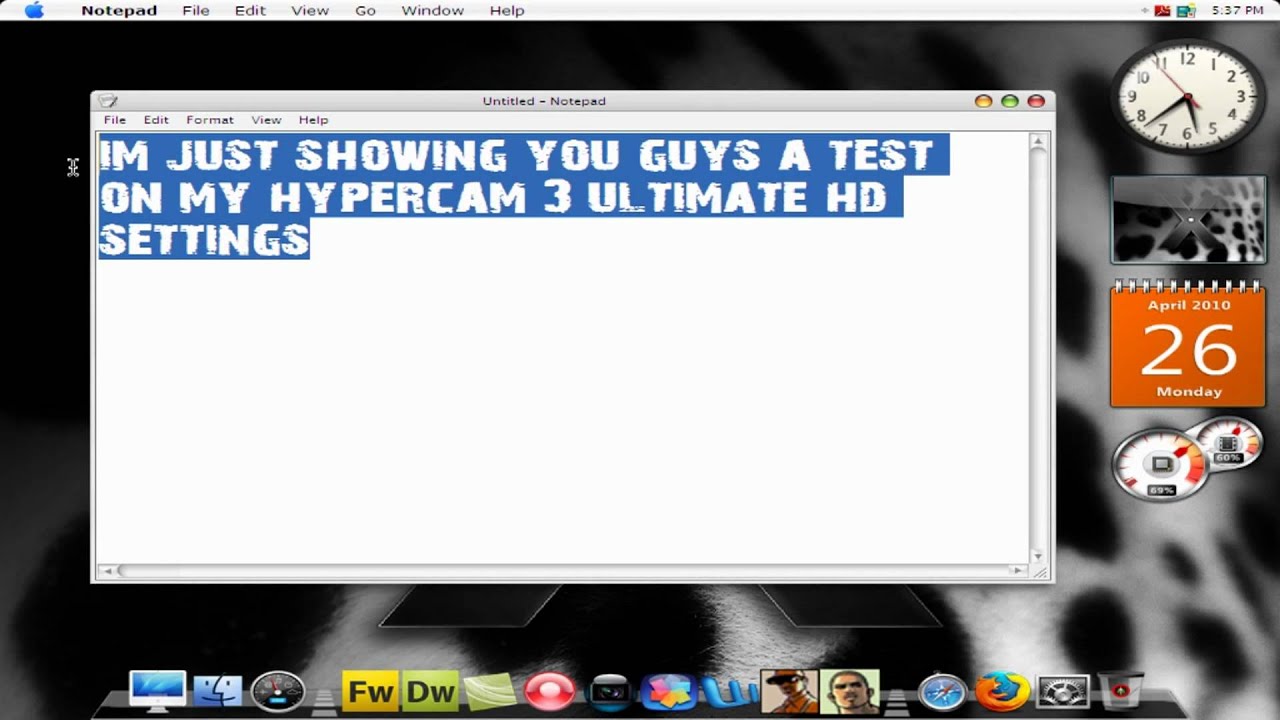
Task: Open the camera lens dock icon
Action: [609, 691]
